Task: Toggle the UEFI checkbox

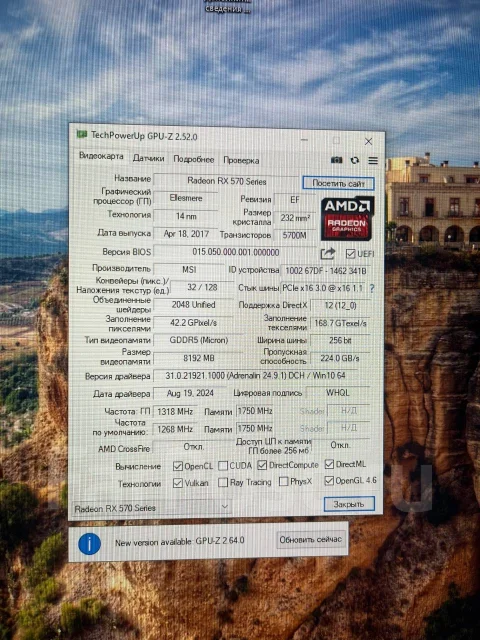Action: point(350,254)
